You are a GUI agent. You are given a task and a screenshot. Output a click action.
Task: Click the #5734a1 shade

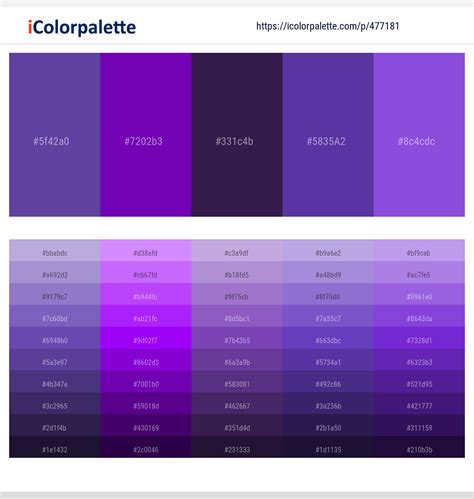click(x=328, y=360)
